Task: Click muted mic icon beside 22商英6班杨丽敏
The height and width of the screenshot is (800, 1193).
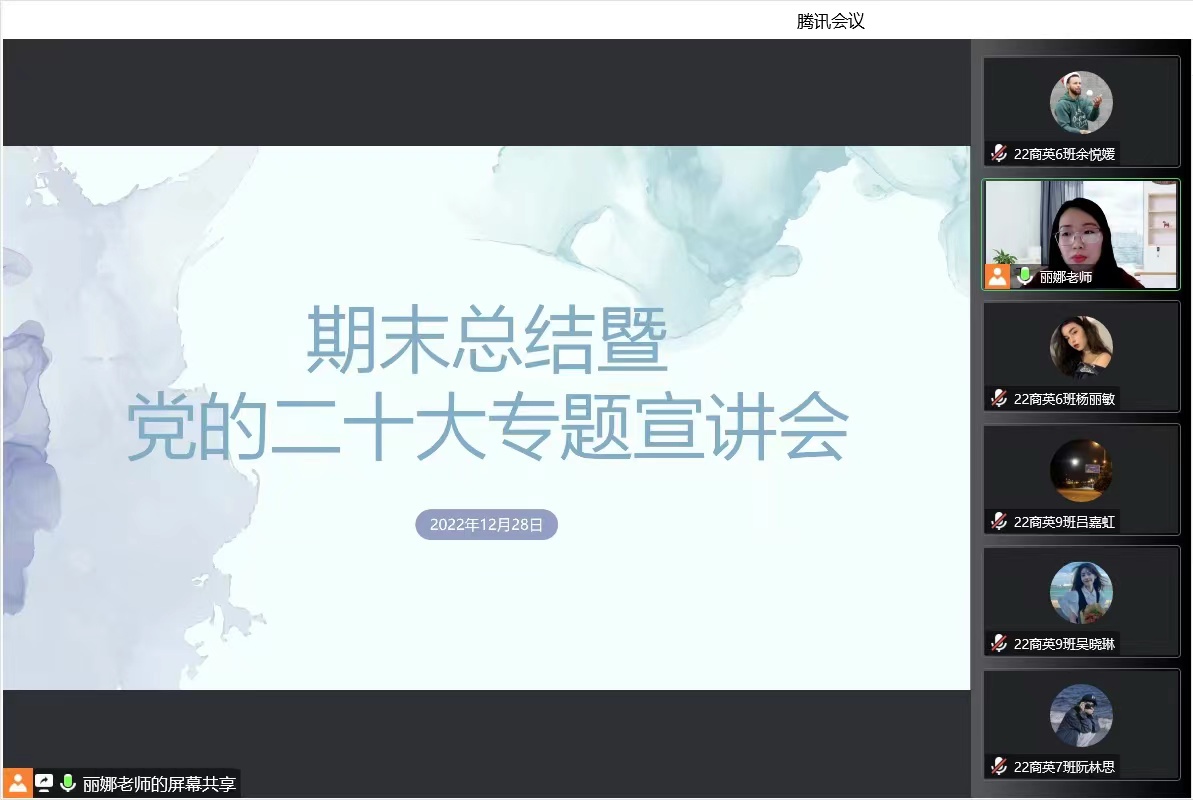Action: tap(999, 398)
